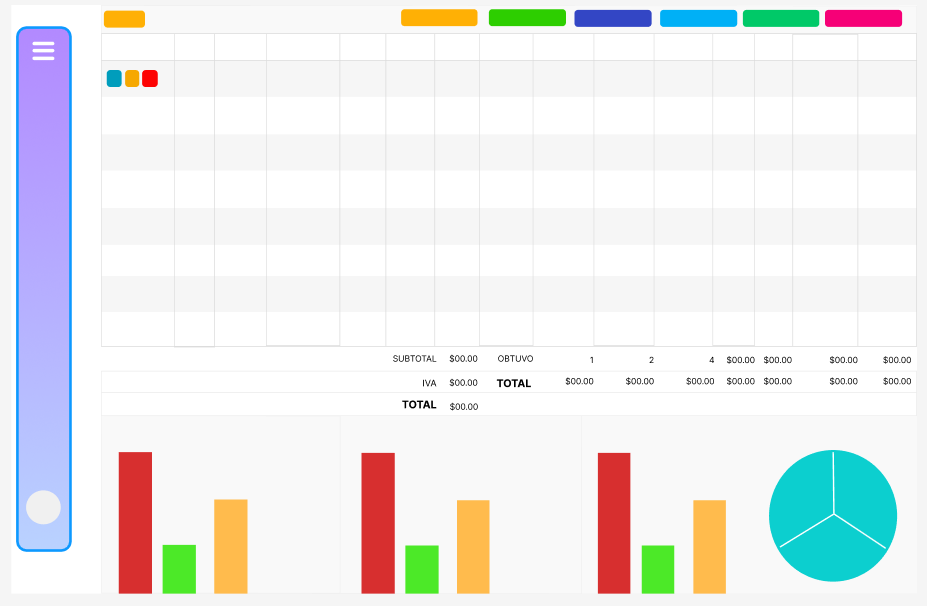Select the teal pie chart

(x=832, y=515)
